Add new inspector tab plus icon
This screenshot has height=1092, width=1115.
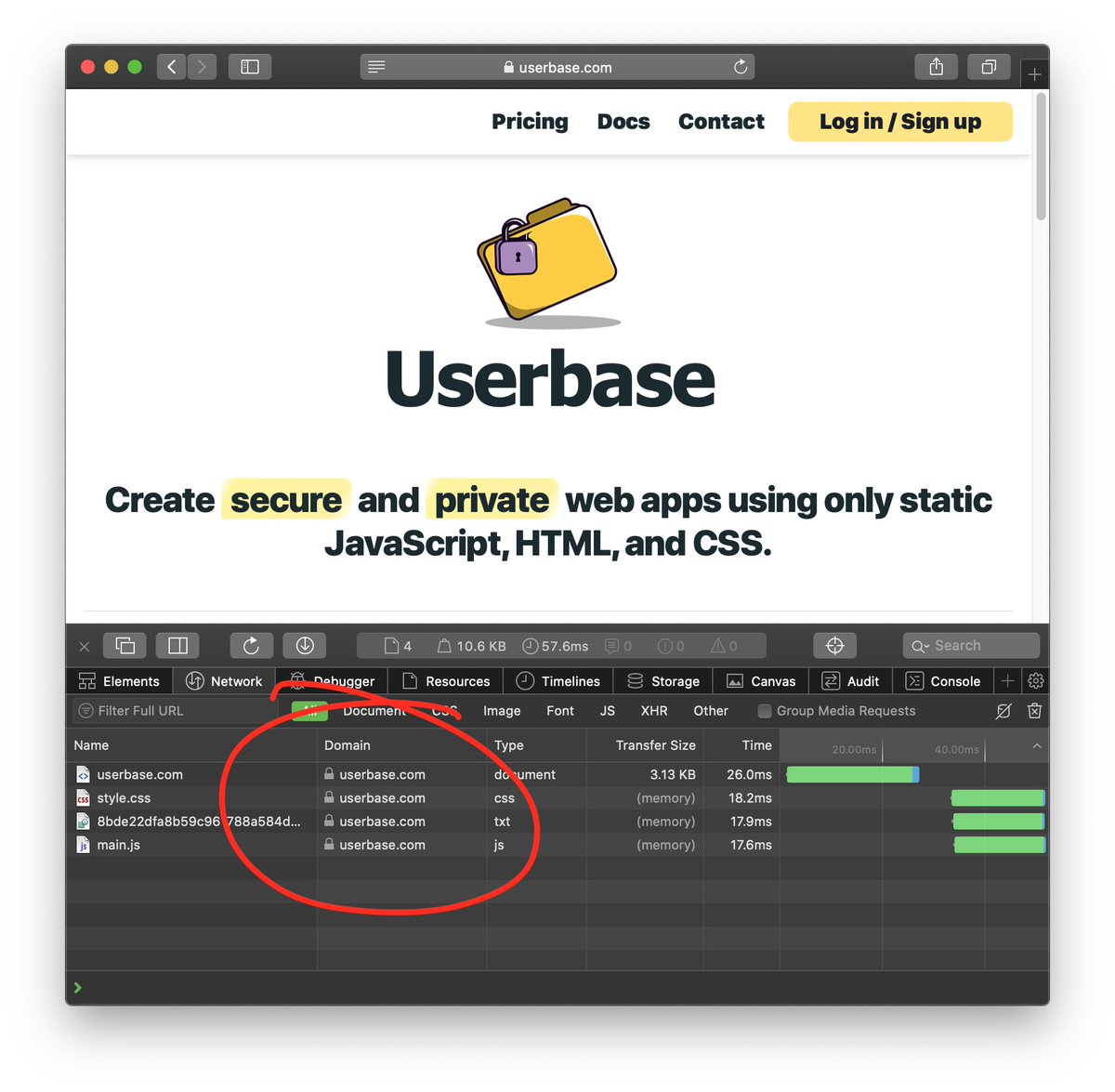click(1007, 681)
